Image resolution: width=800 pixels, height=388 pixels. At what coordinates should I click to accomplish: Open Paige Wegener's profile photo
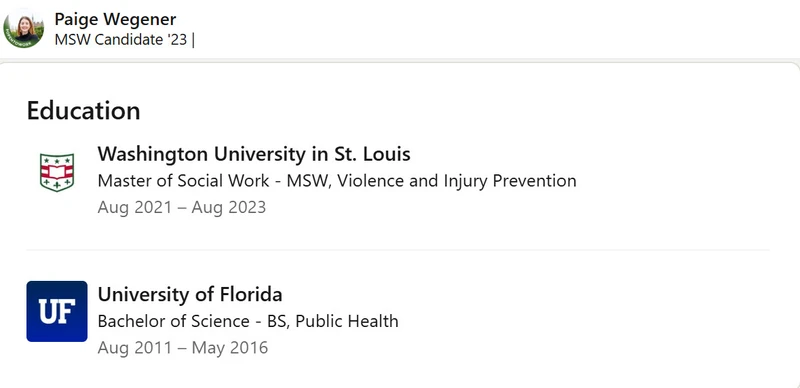pyautogui.click(x=23, y=29)
